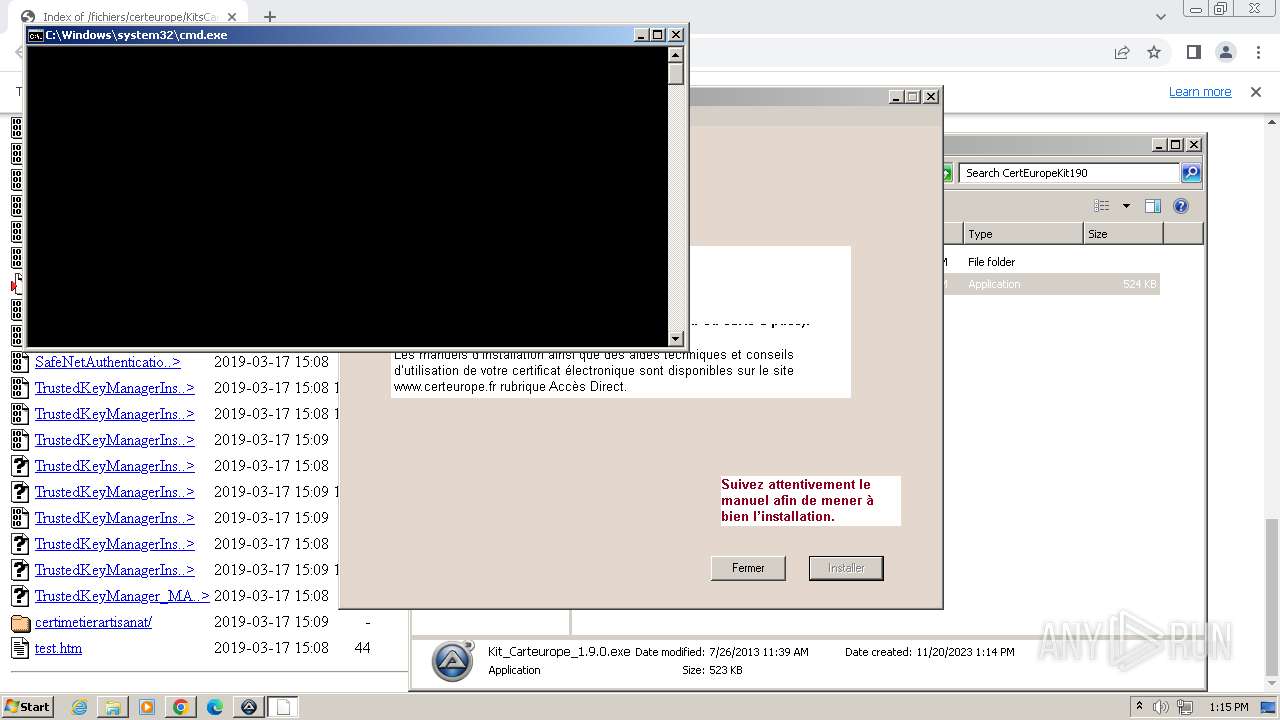This screenshot has height=720, width=1280.
Task: Click the Search CertEuropeKit190 field
Action: coord(1069,173)
